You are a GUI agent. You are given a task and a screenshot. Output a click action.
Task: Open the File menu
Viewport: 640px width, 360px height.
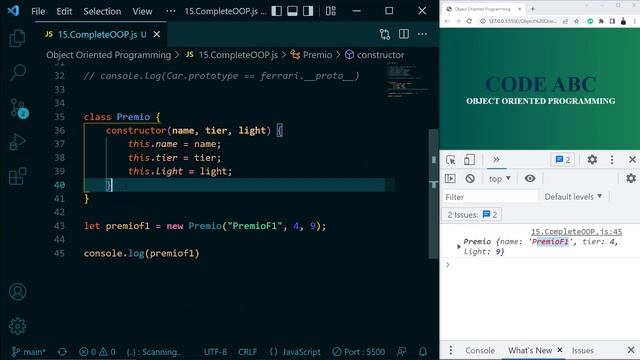tap(38, 11)
